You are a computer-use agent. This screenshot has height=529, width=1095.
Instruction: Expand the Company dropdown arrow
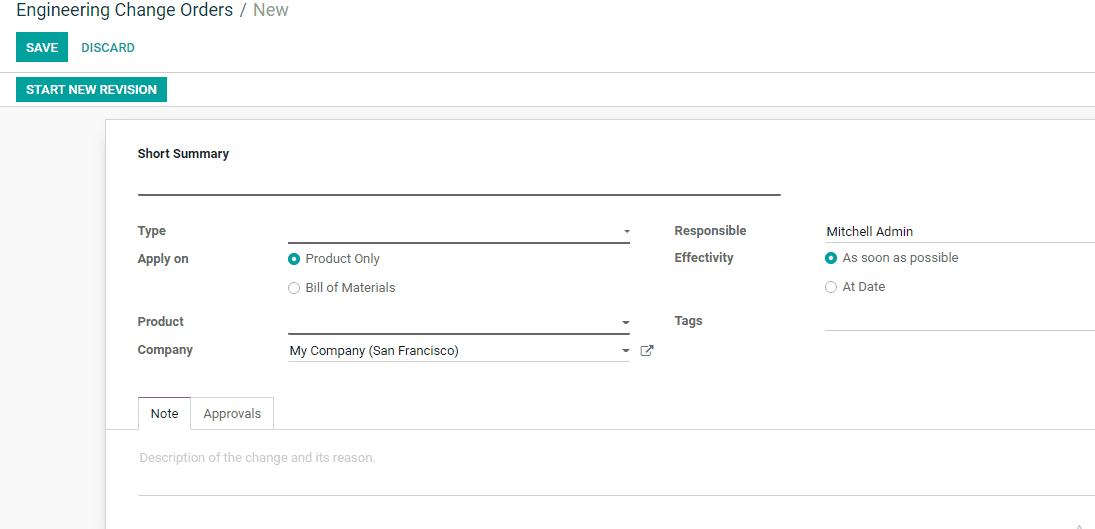click(x=626, y=351)
